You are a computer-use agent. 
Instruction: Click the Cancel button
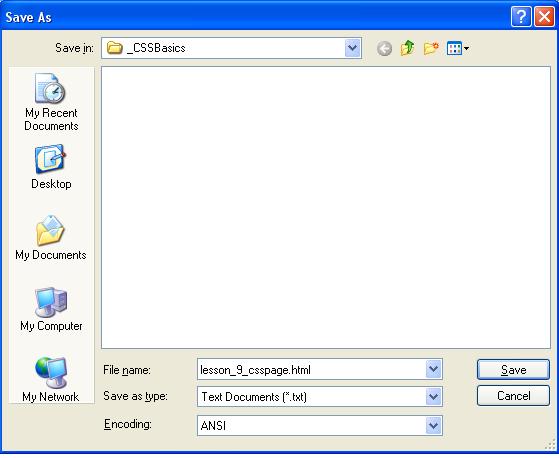tap(513, 396)
